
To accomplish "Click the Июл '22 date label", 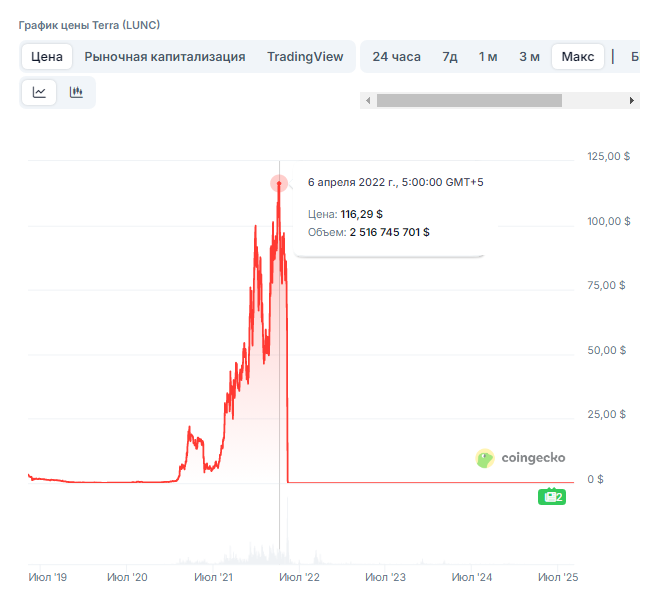I will [299, 577].
